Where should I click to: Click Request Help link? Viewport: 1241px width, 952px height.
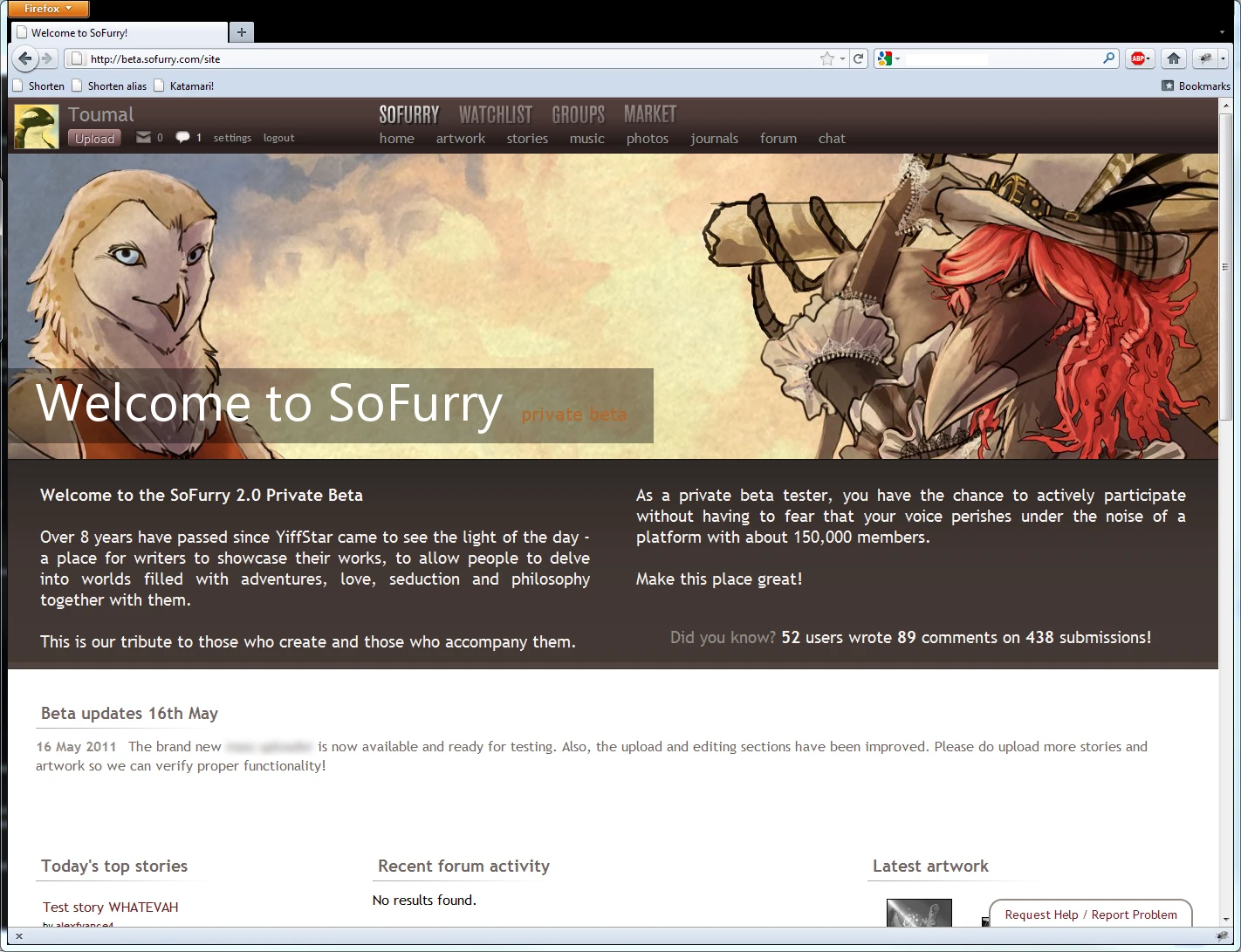[1041, 914]
